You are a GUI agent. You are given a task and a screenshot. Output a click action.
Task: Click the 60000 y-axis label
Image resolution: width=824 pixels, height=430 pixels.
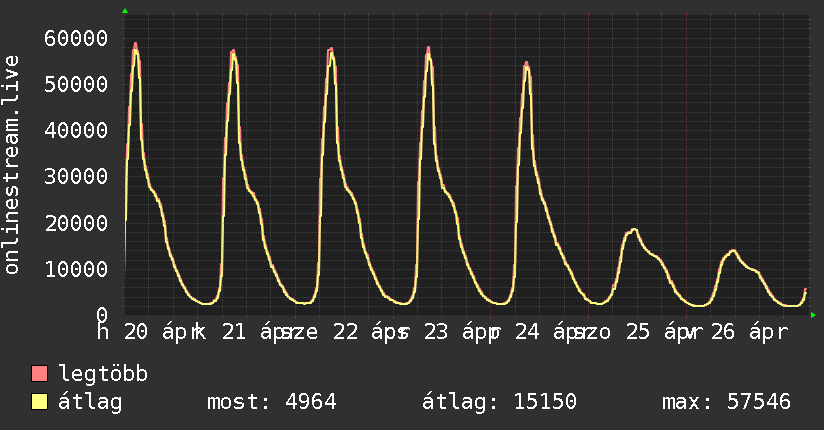pyautogui.click(x=76, y=38)
